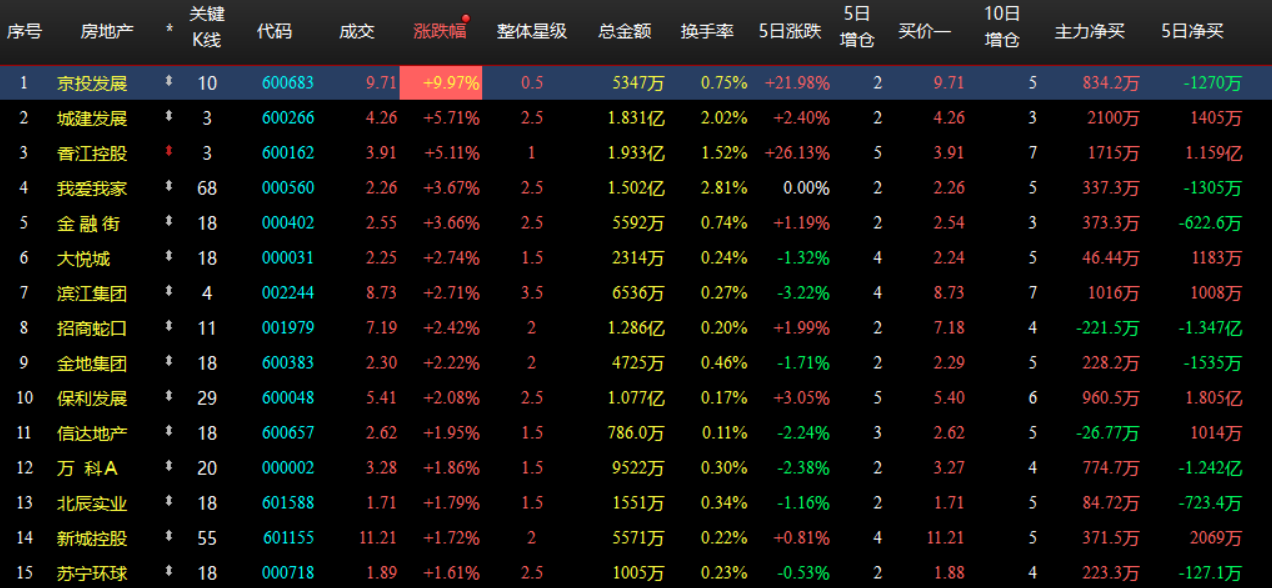Click the asterisk column header
1272x588 pixels.
coord(169,31)
